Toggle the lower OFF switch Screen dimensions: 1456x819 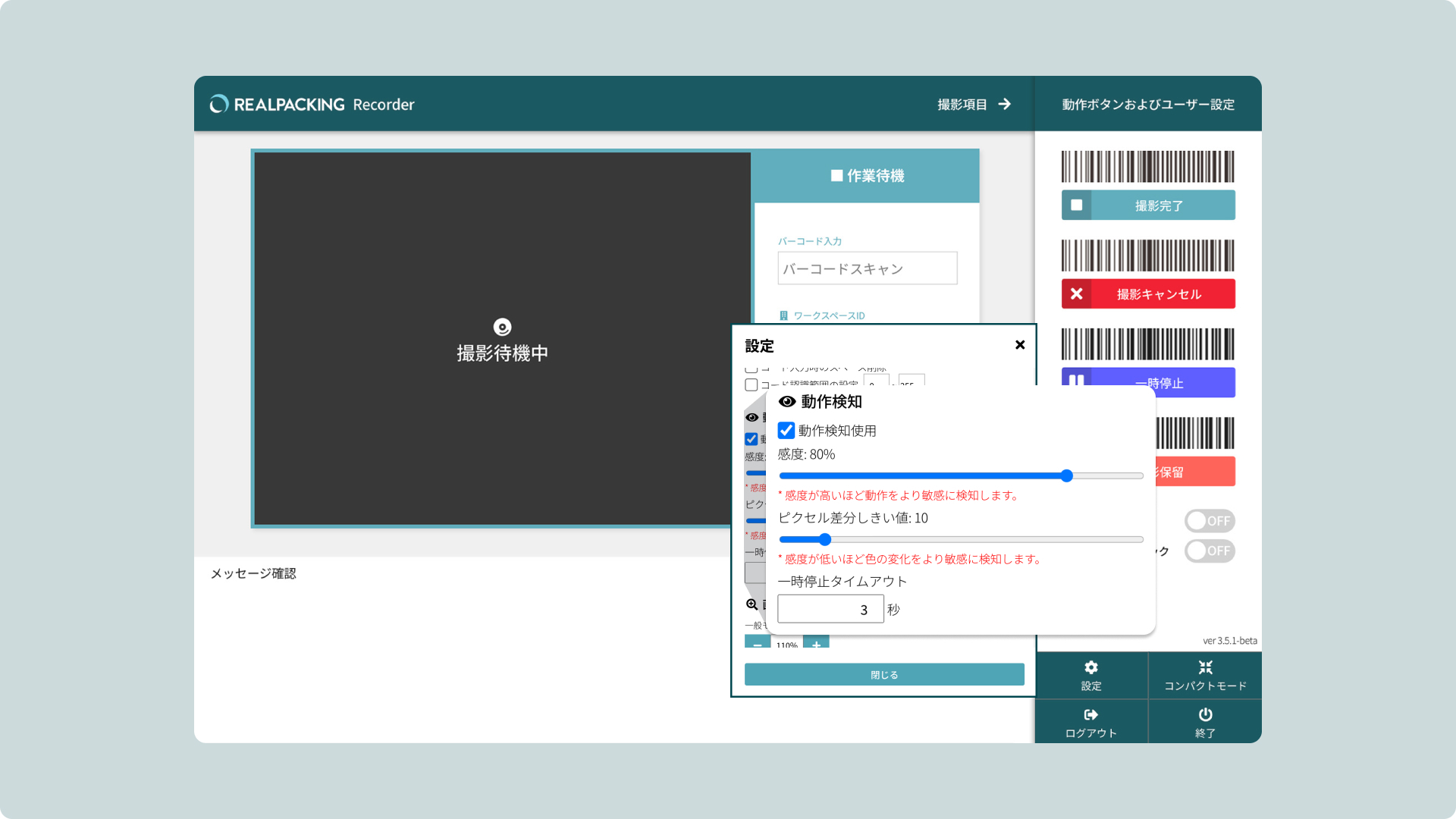click(1209, 551)
